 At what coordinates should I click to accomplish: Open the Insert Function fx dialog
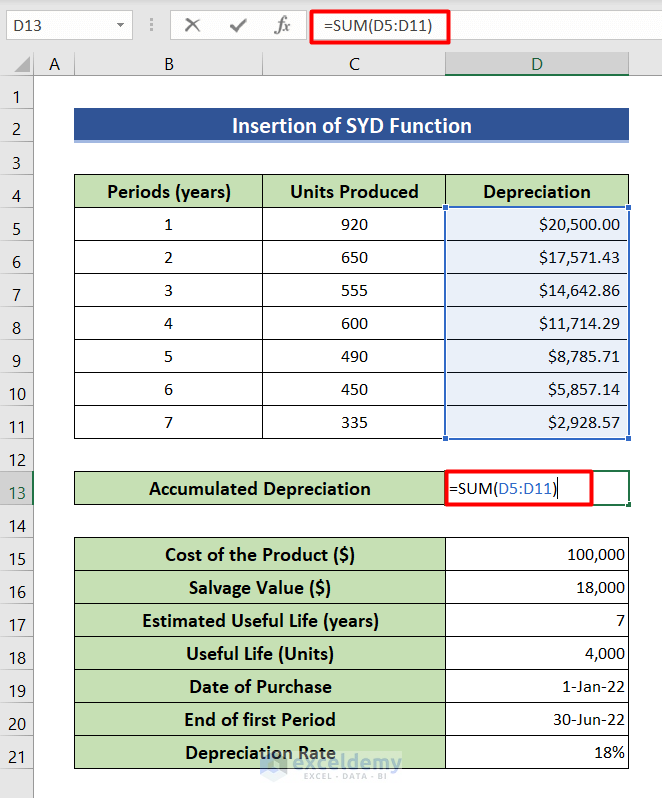pyautogui.click(x=283, y=25)
